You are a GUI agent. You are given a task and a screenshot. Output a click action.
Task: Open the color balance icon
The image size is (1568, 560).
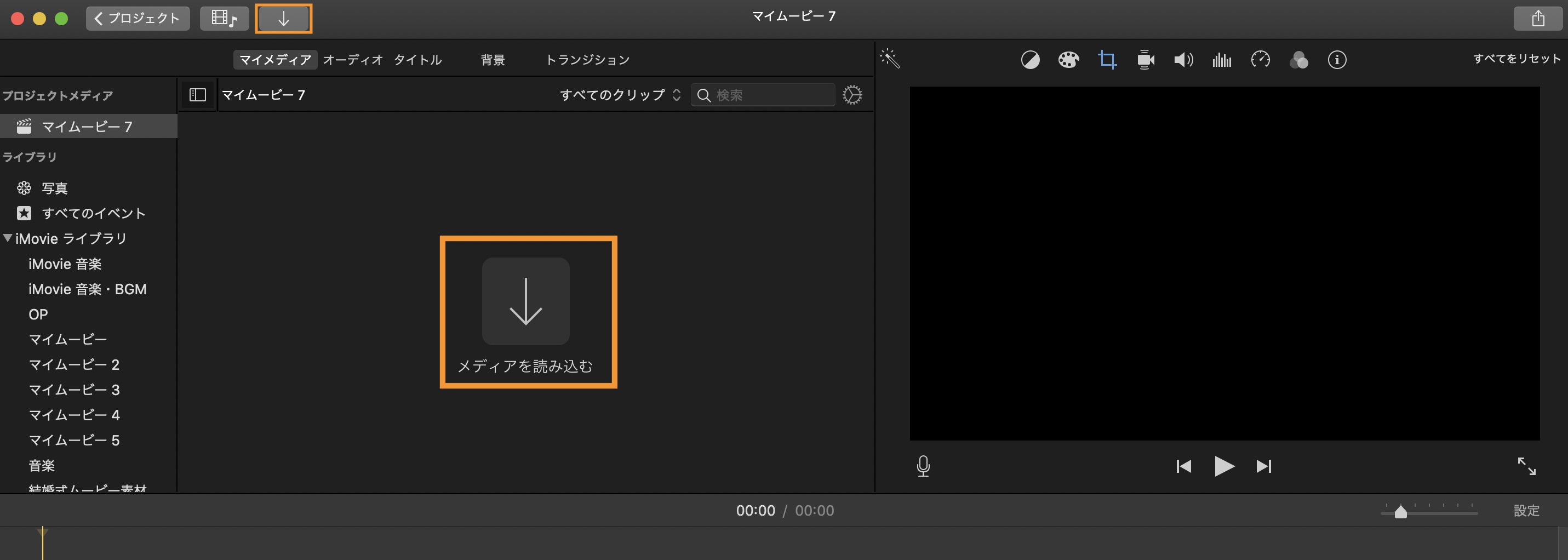tap(1030, 60)
